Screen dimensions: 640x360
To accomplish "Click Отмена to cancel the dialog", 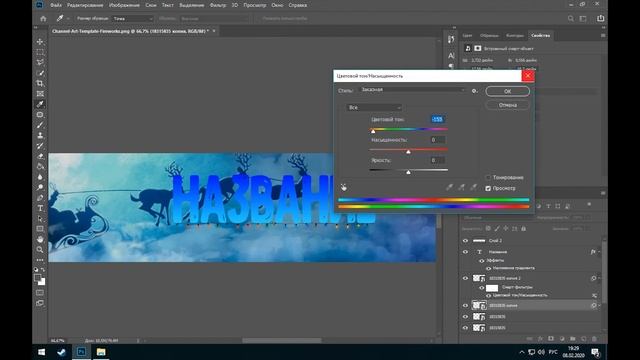I will (x=507, y=105).
